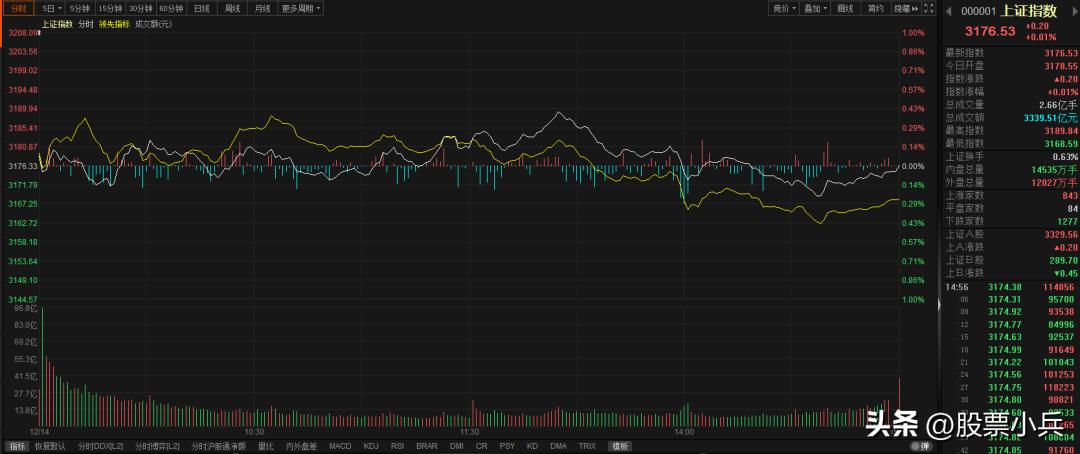Select BRAR indicator
1080x454 pixels.
(427, 446)
